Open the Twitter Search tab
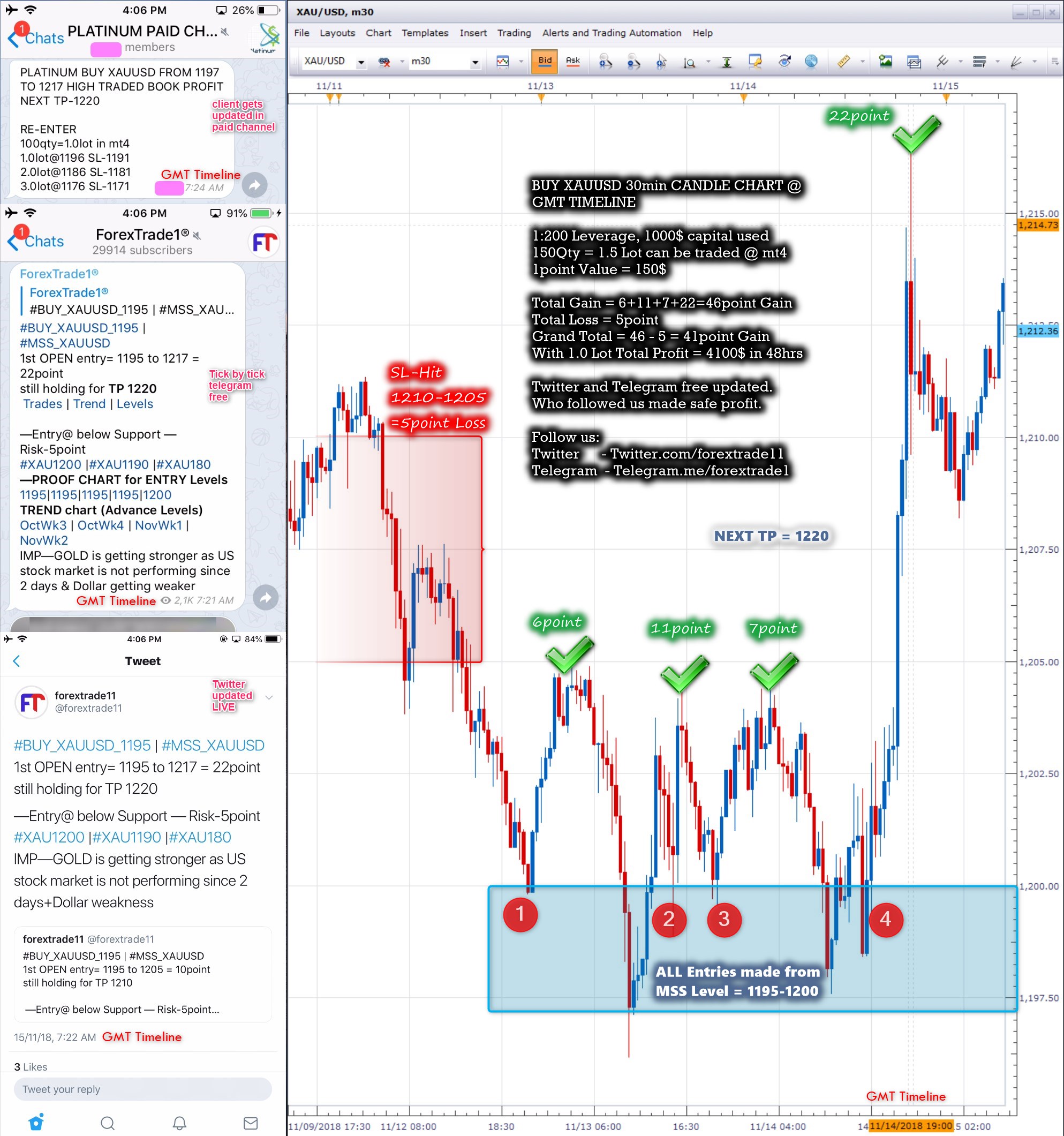The image size is (1064, 1136). coord(108,1123)
